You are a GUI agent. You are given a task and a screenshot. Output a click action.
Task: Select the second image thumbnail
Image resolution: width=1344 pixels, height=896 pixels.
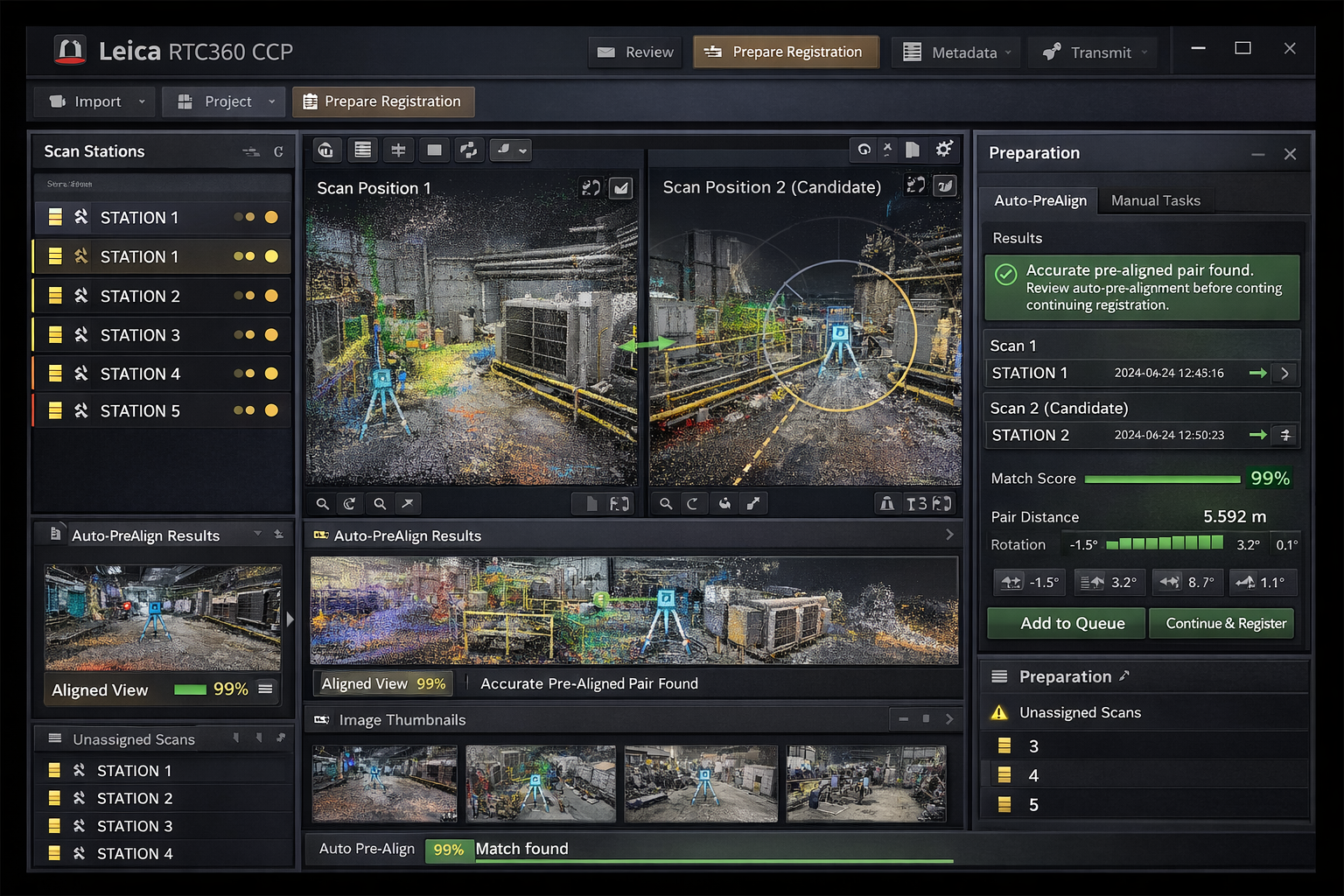[x=540, y=783]
